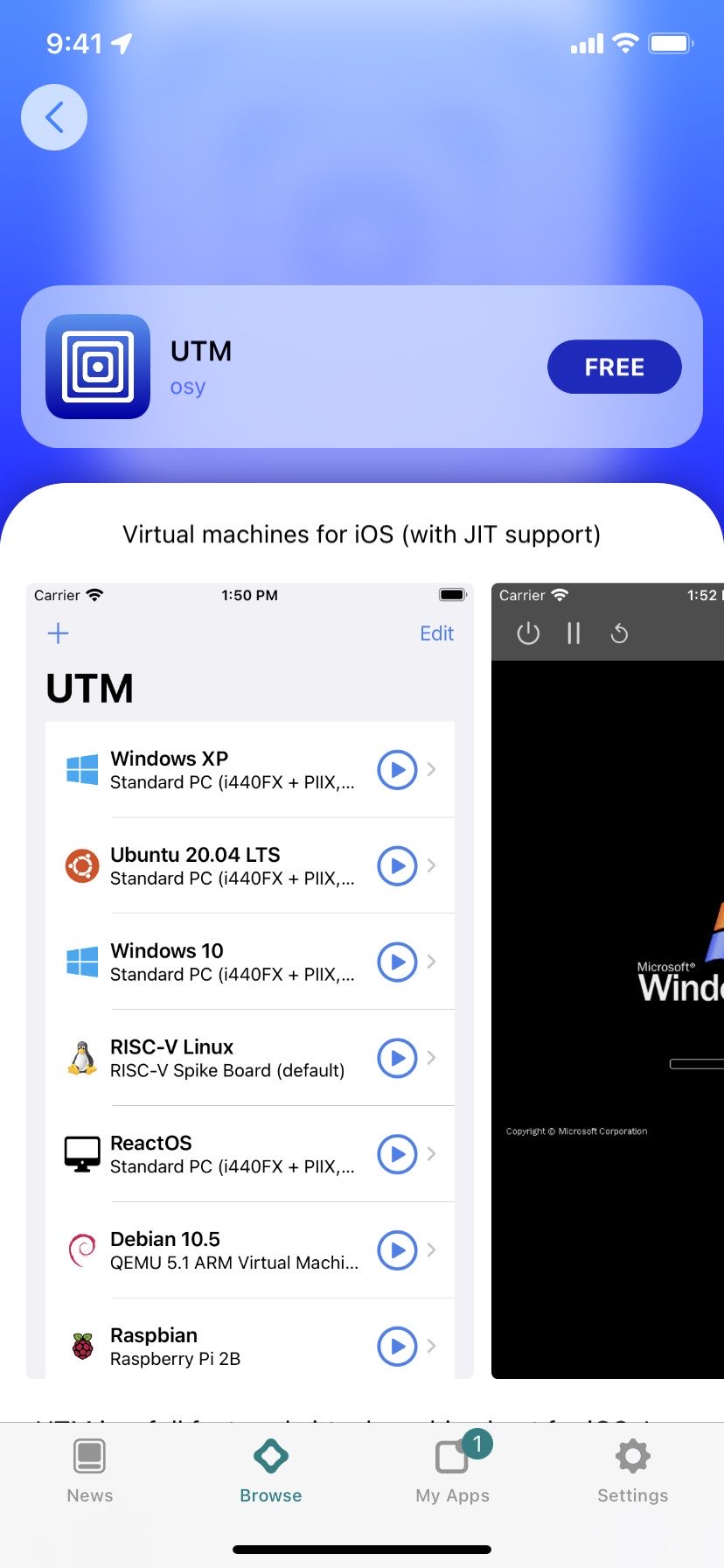724x1568 pixels.
Task: Tap the Windows XP boot progress bar
Action: [x=697, y=1064]
